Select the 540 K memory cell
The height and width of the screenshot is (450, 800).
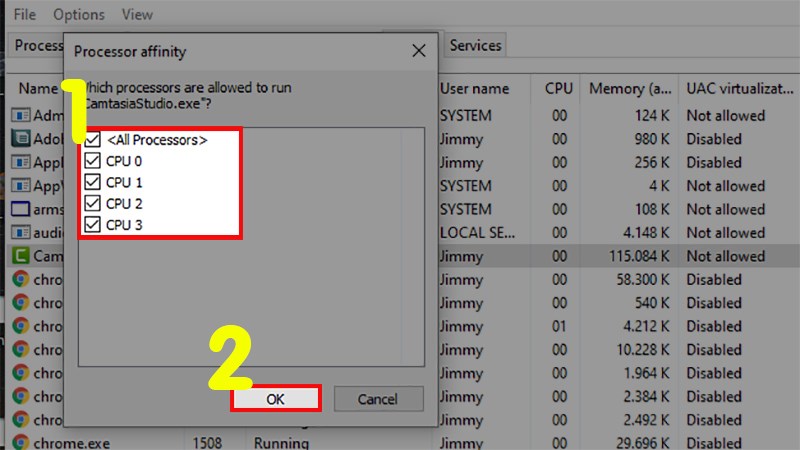coord(652,303)
